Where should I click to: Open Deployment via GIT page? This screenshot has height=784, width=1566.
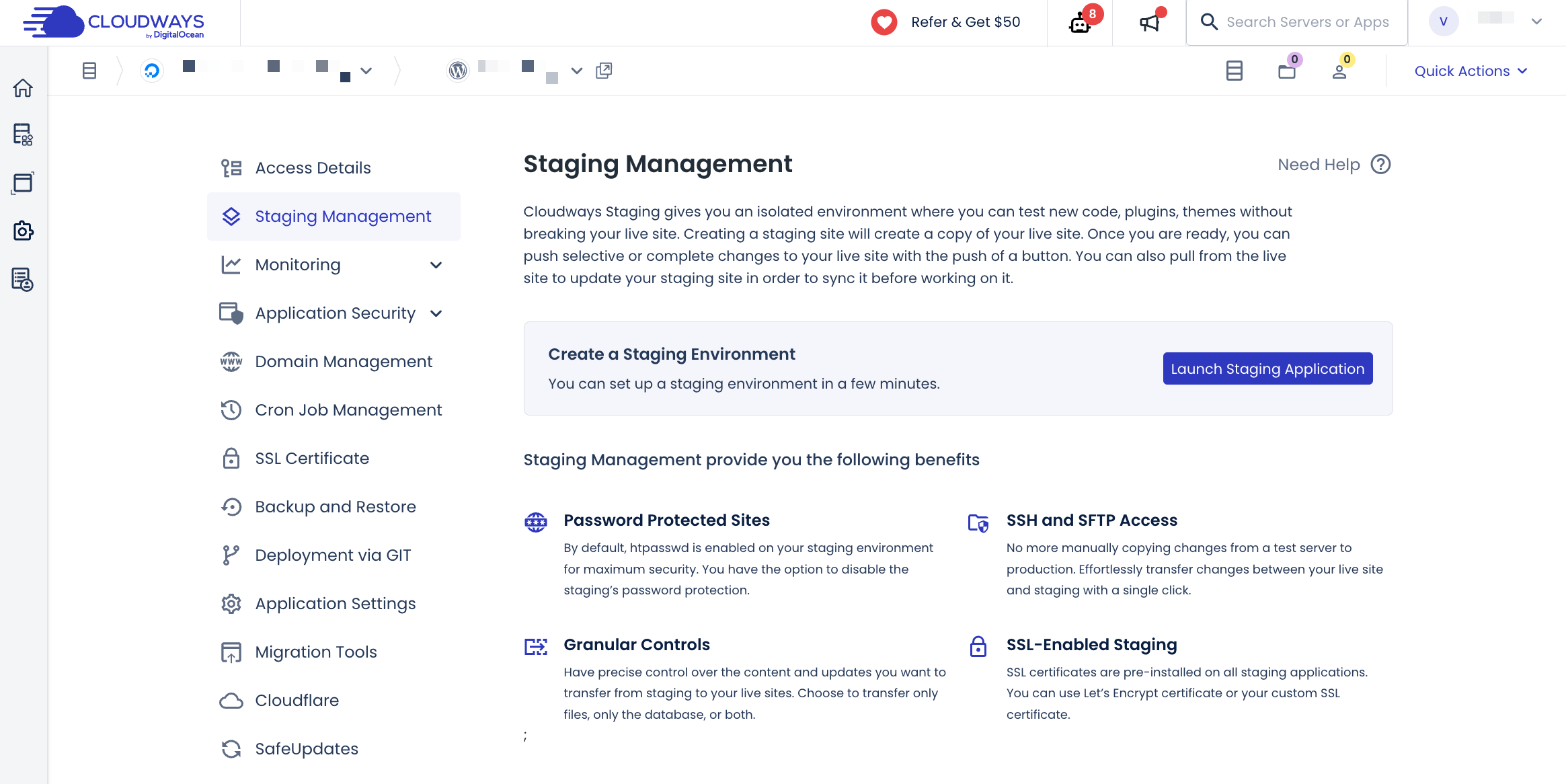tap(333, 555)
